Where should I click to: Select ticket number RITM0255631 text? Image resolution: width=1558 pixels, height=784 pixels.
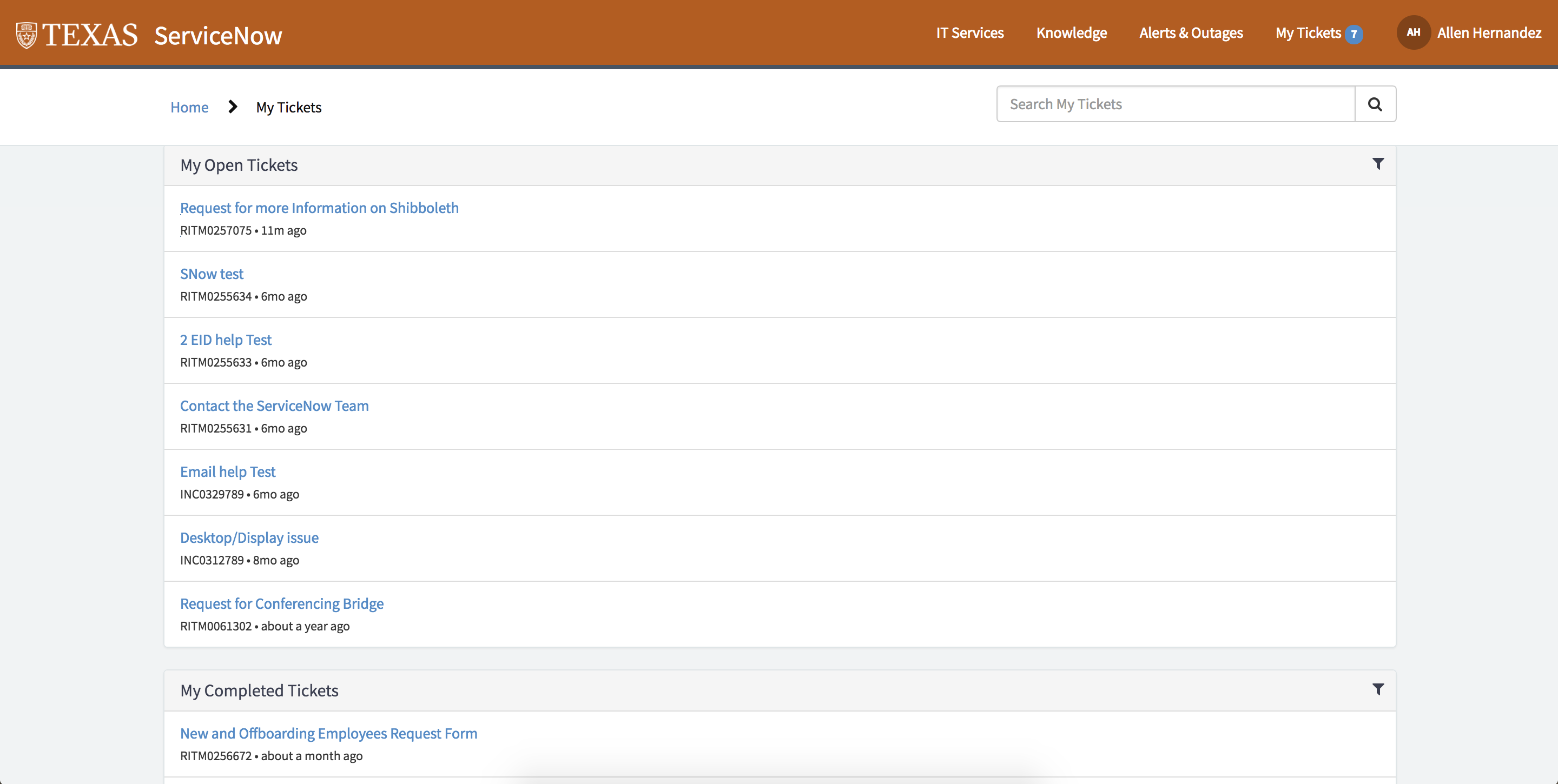pyautogui.click(x=216, y=428)
